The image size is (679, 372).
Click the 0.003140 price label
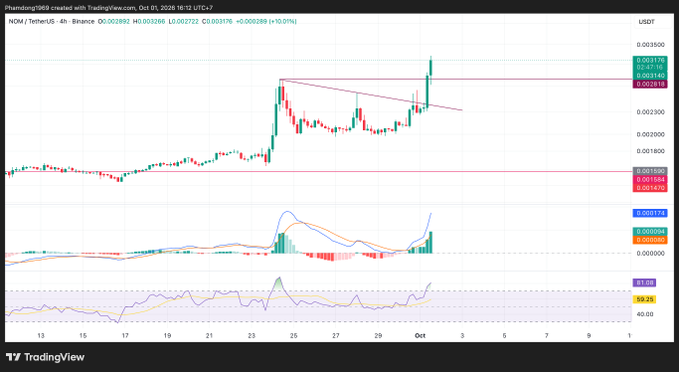tap(650, 76)
